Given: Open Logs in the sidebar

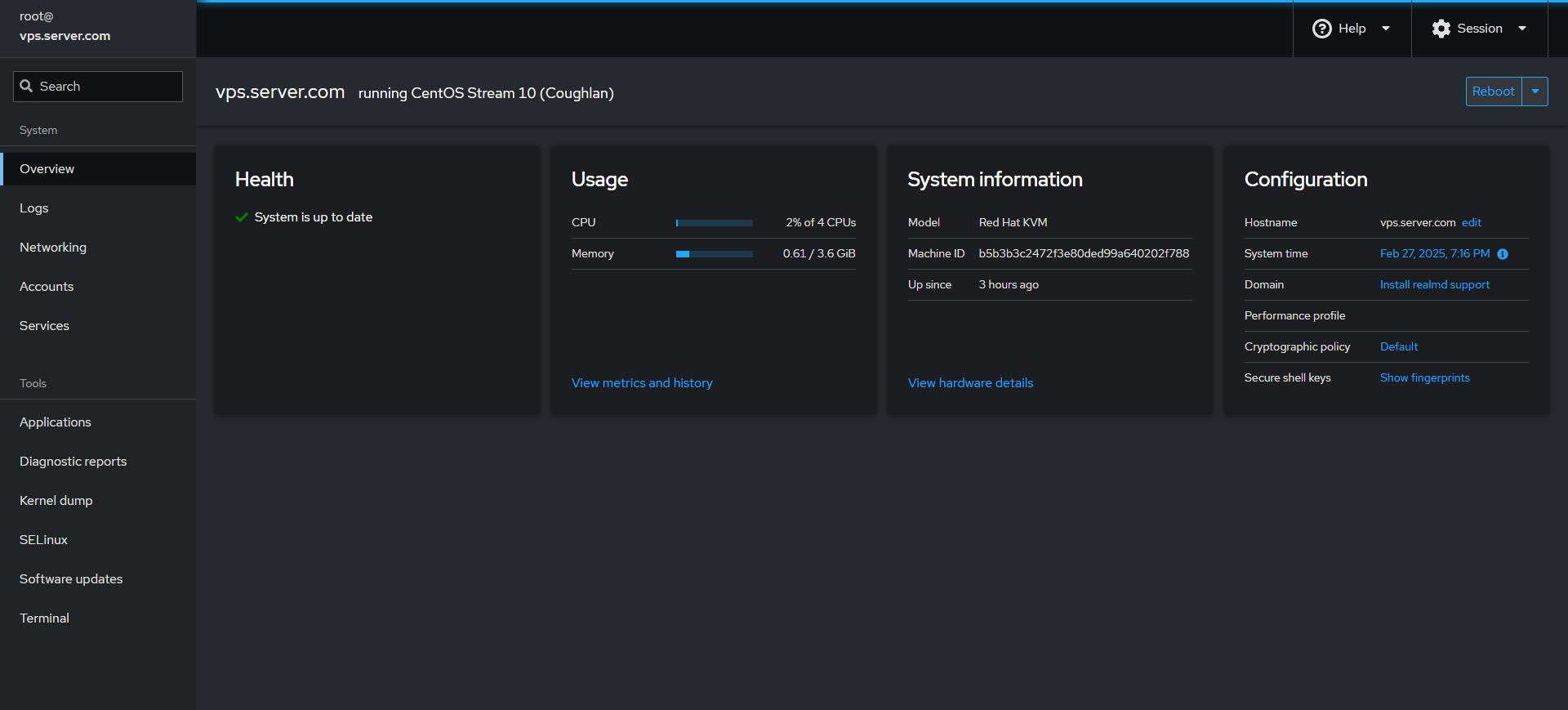Looking at the screenshot, I should coord(98,208).
